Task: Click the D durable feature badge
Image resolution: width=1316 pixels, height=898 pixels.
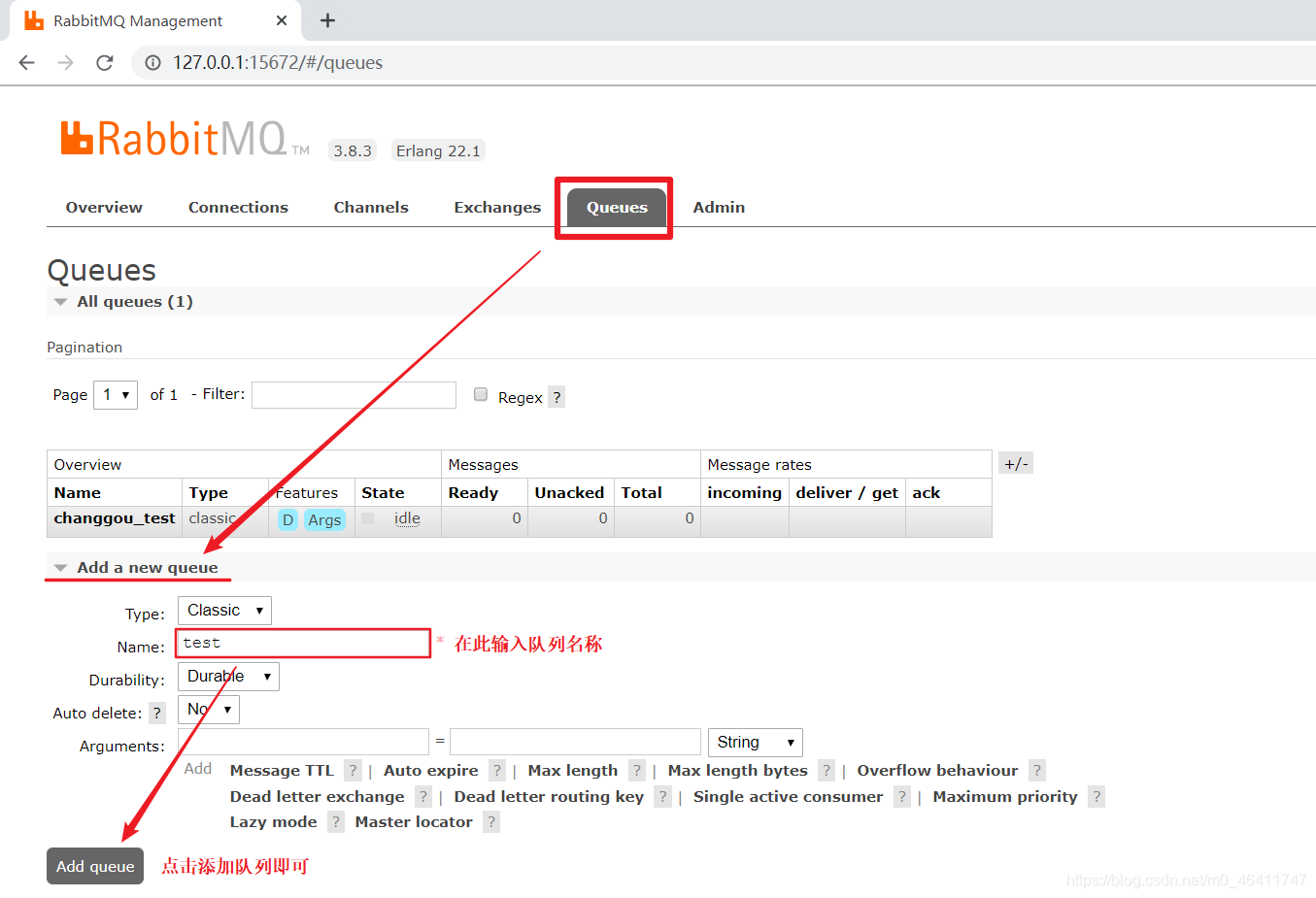Action: coord(287,519)
